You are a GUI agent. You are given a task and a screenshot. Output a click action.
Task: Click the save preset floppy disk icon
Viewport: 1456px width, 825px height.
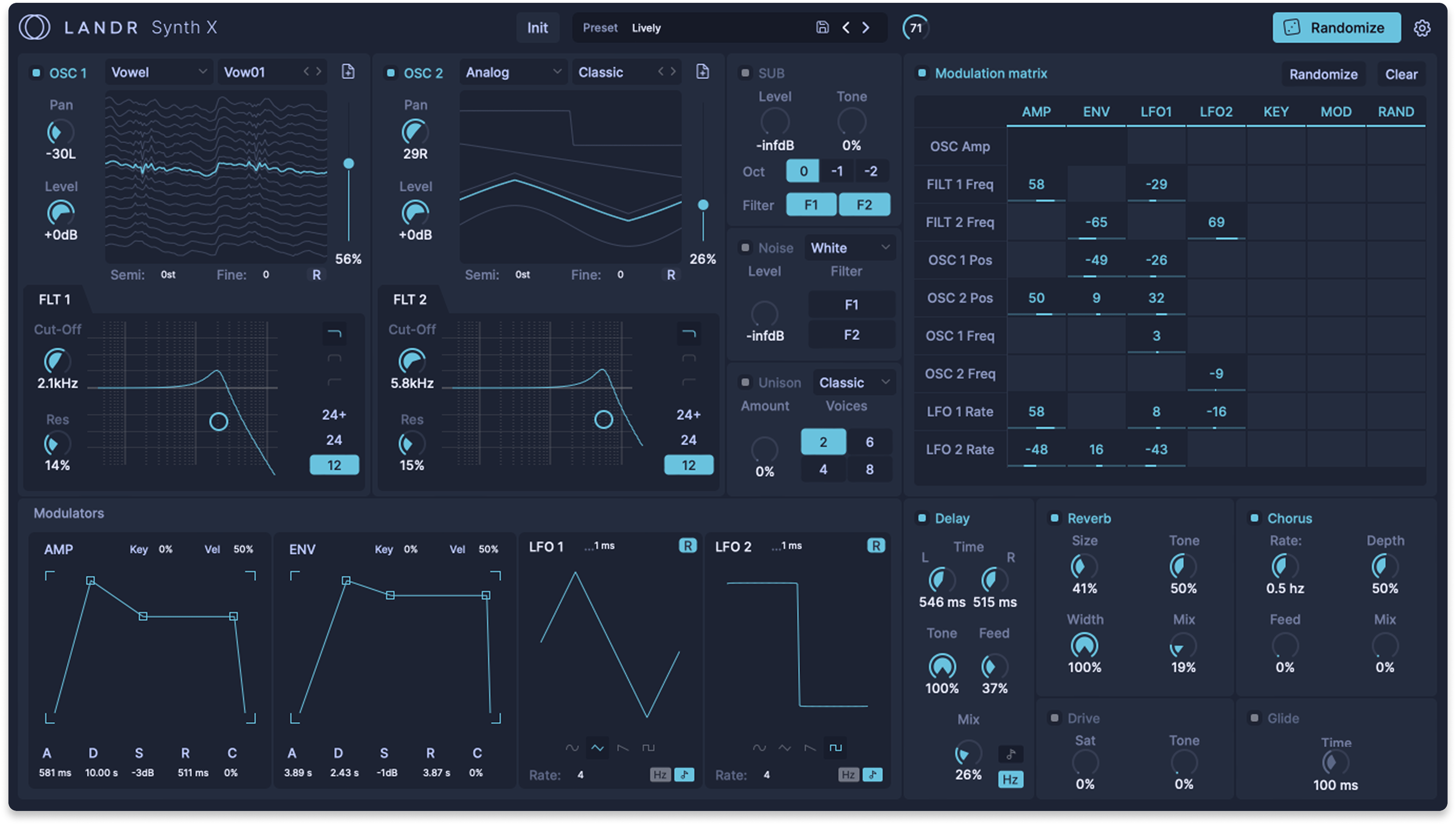pyautogui.click(x=822, y=27)
